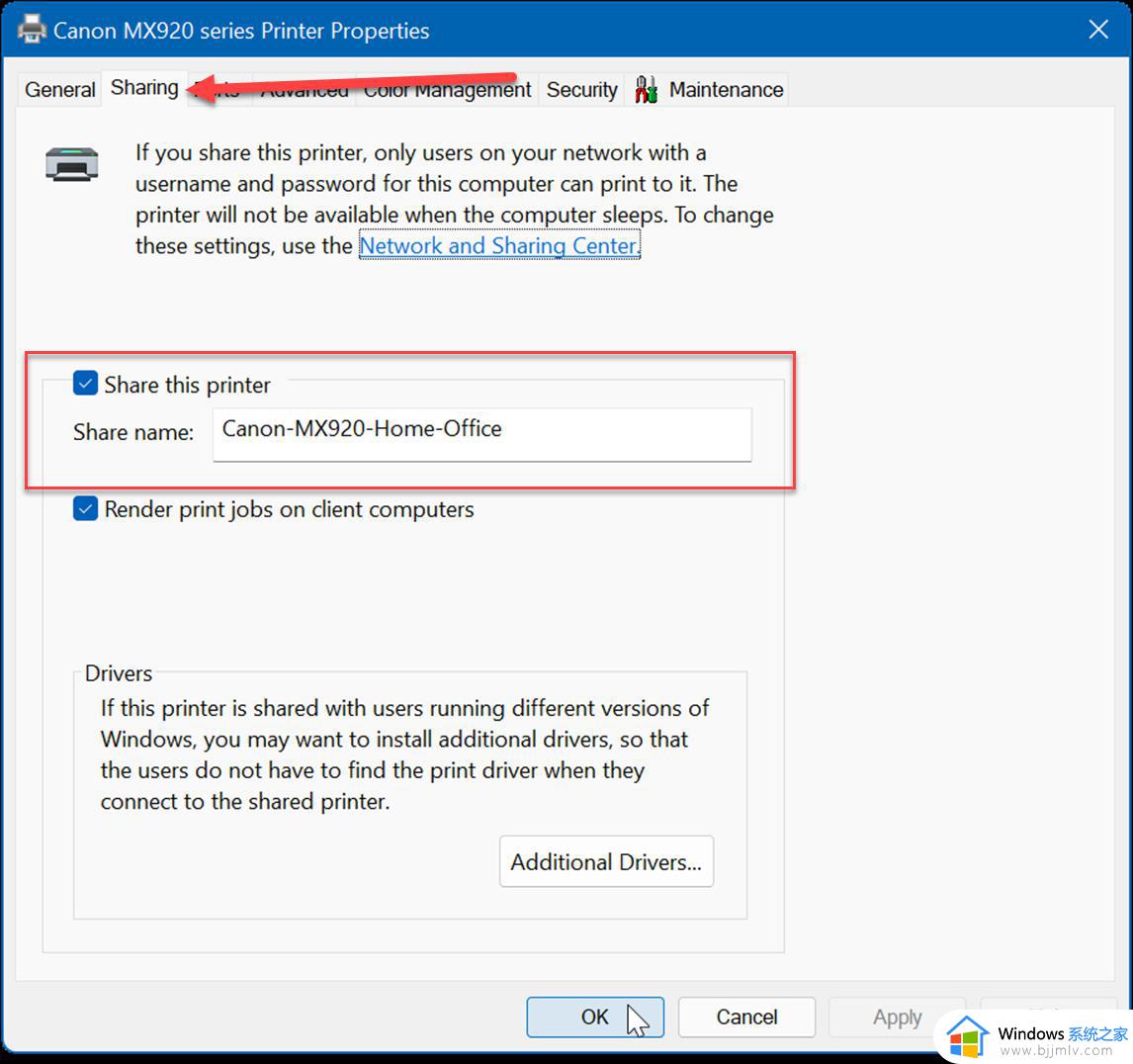Switch to the General tab

(60, 90)
